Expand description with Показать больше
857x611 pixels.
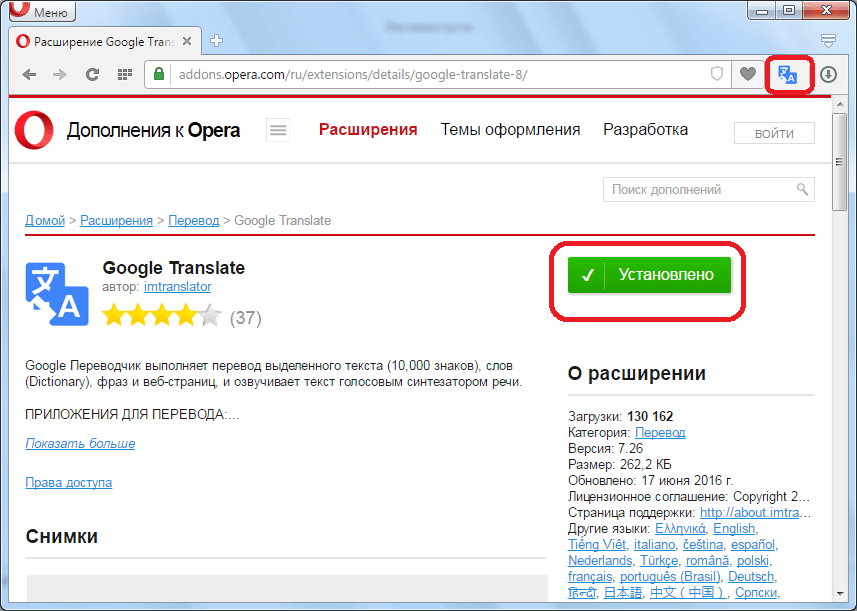[80, 443]
